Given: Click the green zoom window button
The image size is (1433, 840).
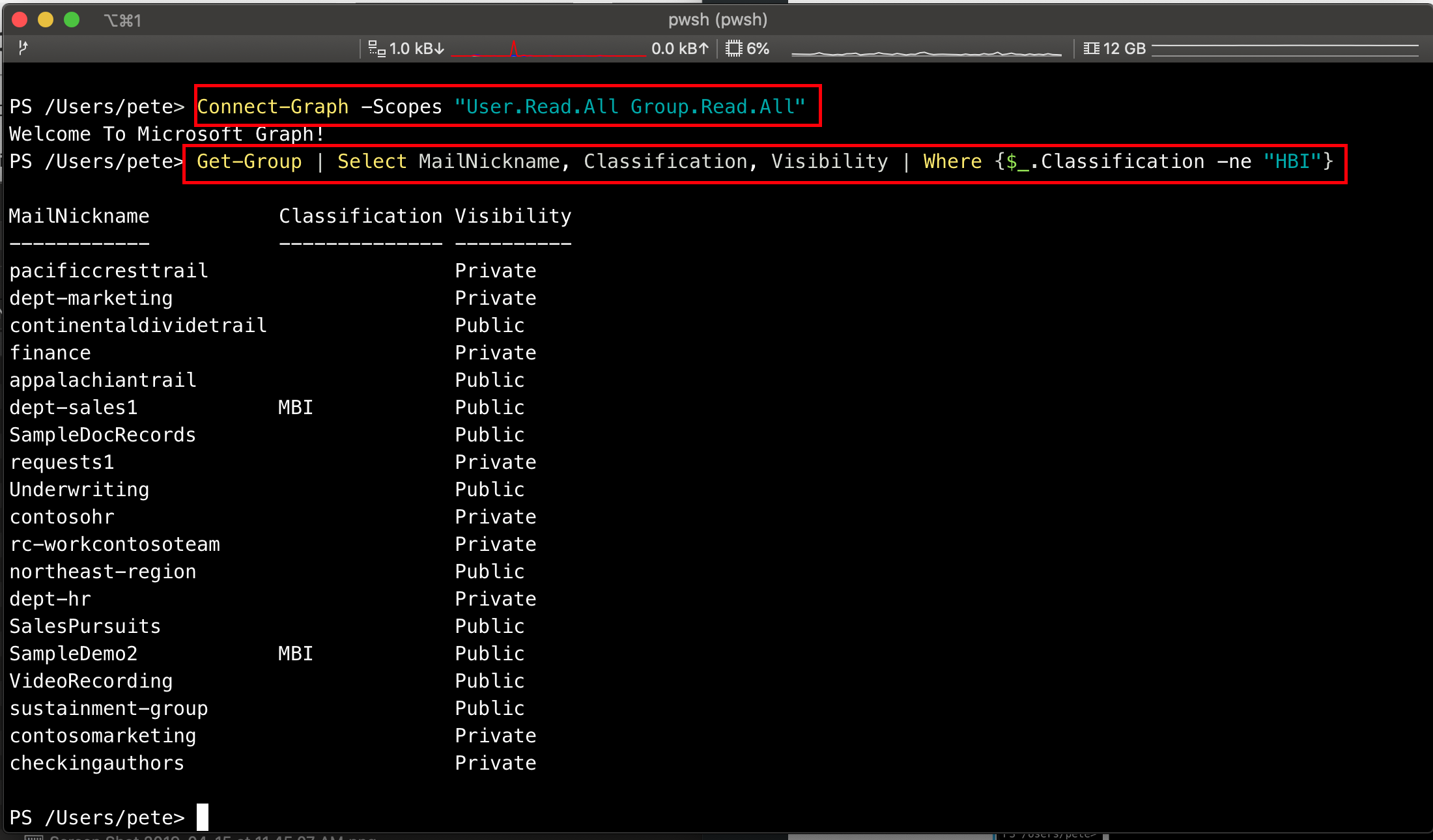Looking at the screenshot, I should click(x=72, y=20).
